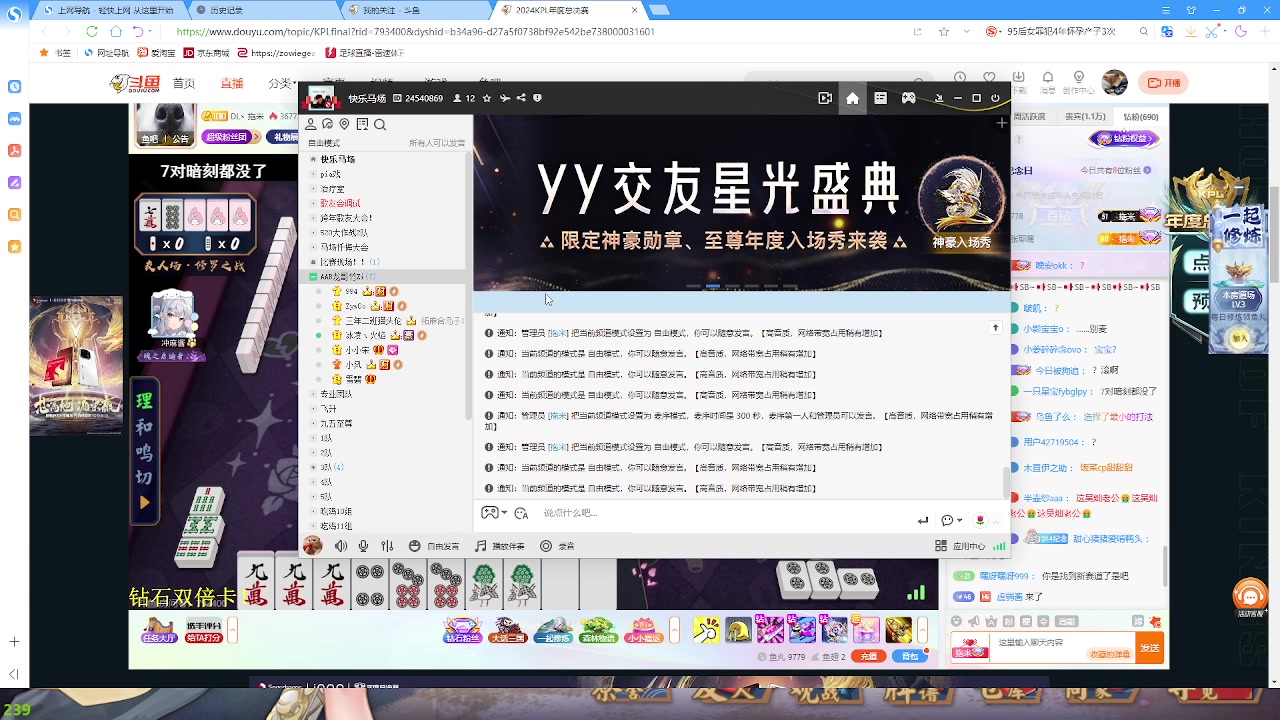Click 自由模式 mode selector above channel list
1280x720 pixels.
pos(324,143)
